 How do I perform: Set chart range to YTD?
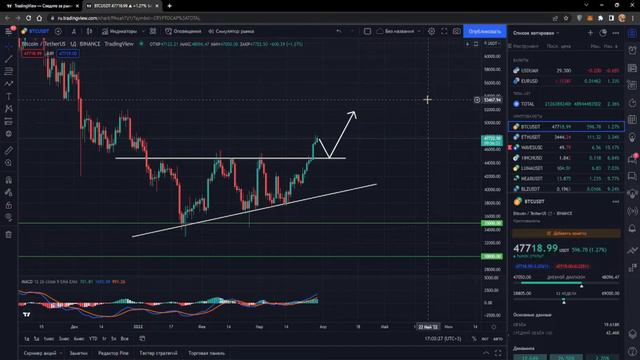tap(93, 339)
